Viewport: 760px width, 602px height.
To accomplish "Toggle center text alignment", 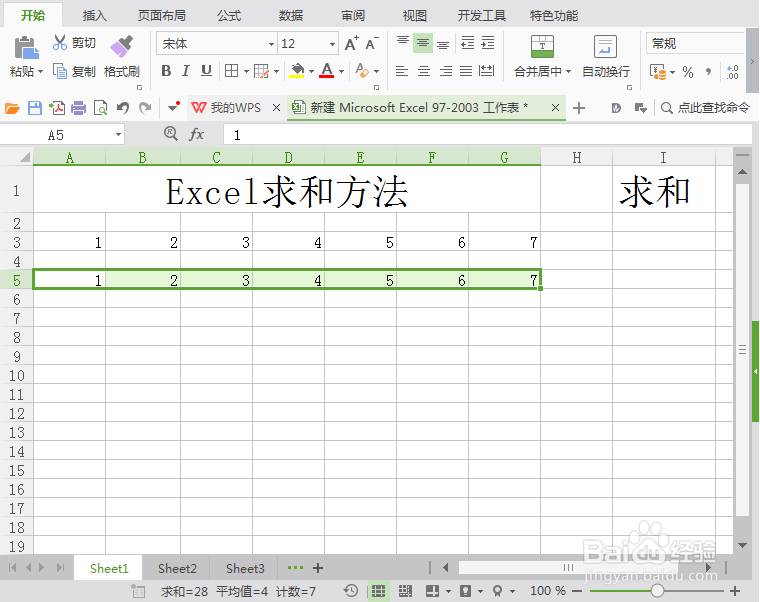I will 424,71.
